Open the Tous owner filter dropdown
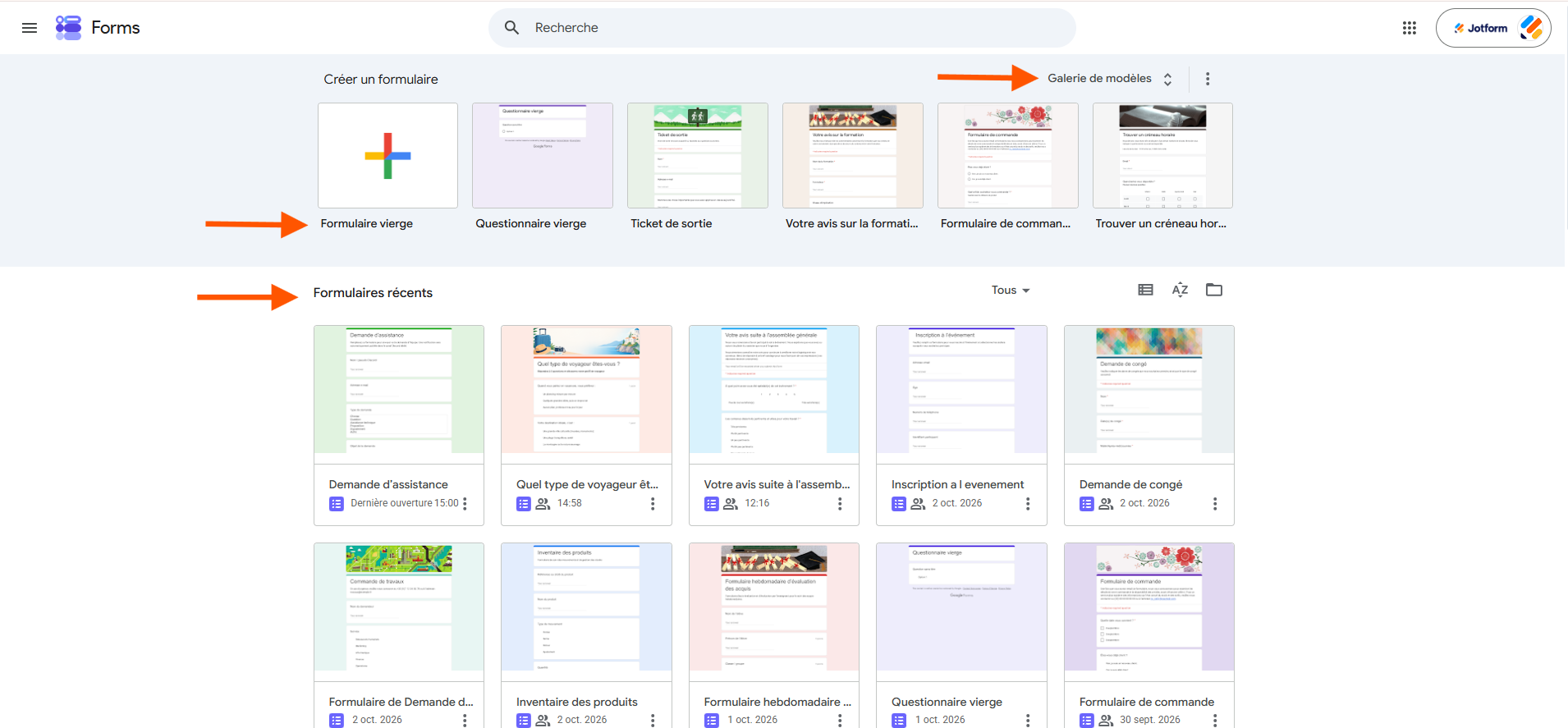Screen dimensions: 1568x728 [x=1011, y=291]
